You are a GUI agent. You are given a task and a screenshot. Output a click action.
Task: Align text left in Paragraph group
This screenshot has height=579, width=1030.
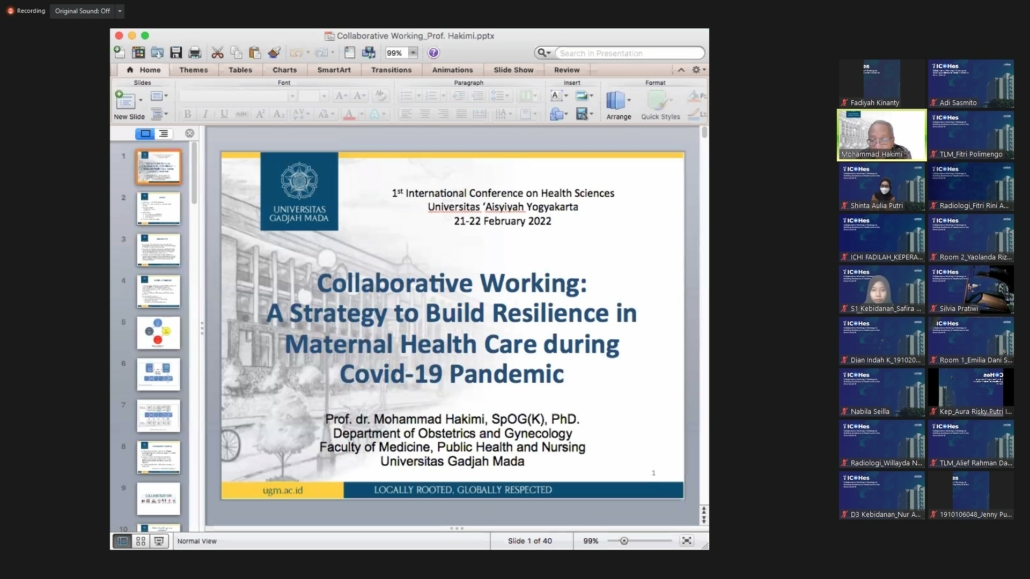pyautogui.click(x=406, y=114)
